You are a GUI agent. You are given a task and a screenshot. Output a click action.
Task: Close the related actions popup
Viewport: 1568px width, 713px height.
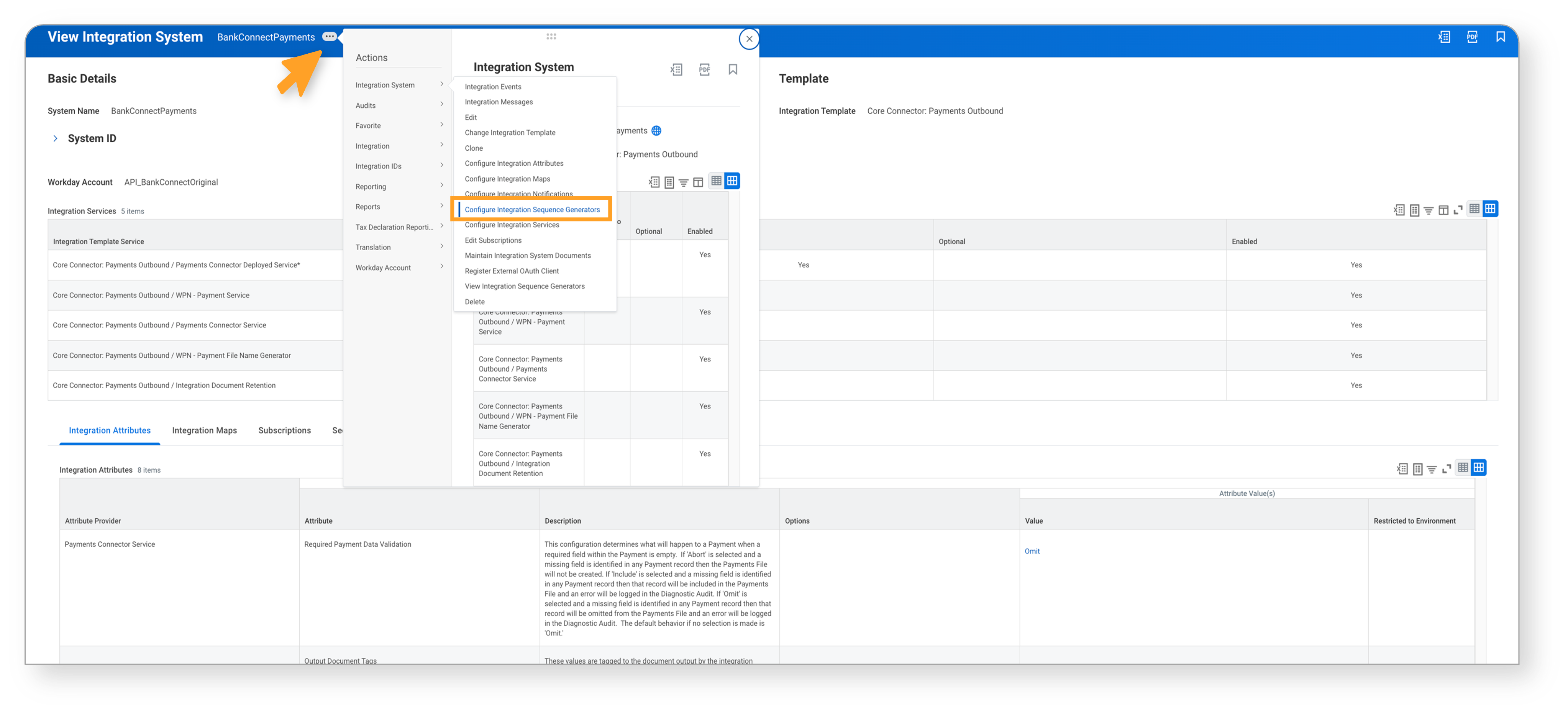click(x=749, y=39)
